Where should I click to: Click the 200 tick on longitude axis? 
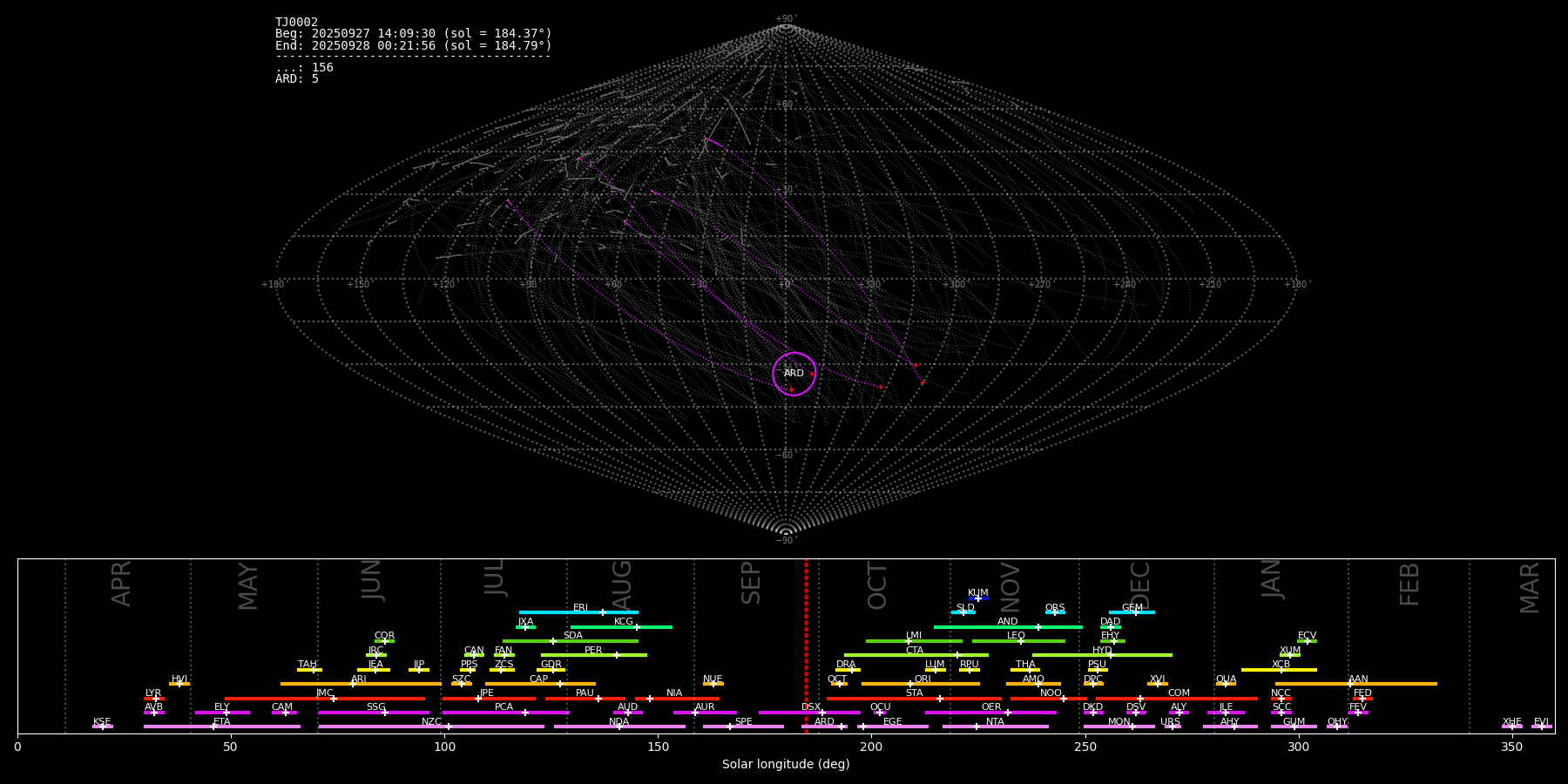tap(871, 747)
